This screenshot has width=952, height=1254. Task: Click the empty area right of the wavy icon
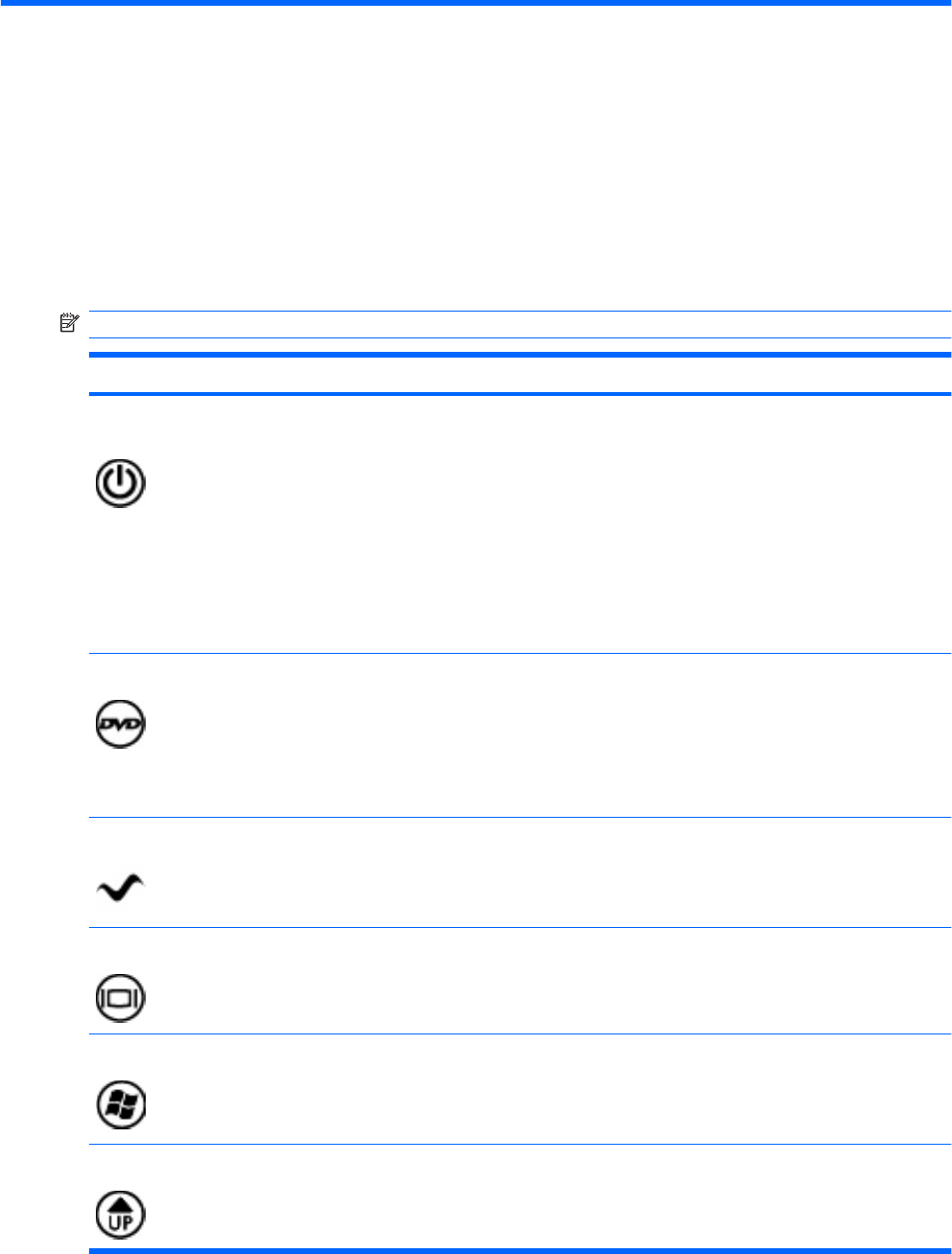tap(546, 872)
